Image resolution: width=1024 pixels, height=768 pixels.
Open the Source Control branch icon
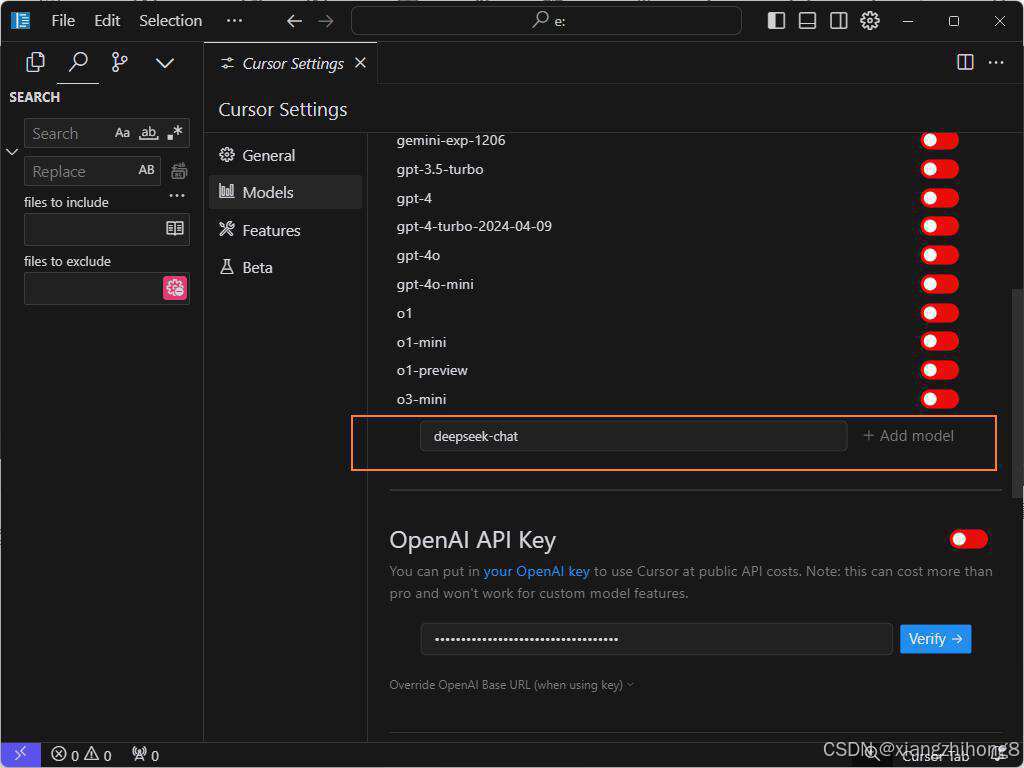click(120, 63)
